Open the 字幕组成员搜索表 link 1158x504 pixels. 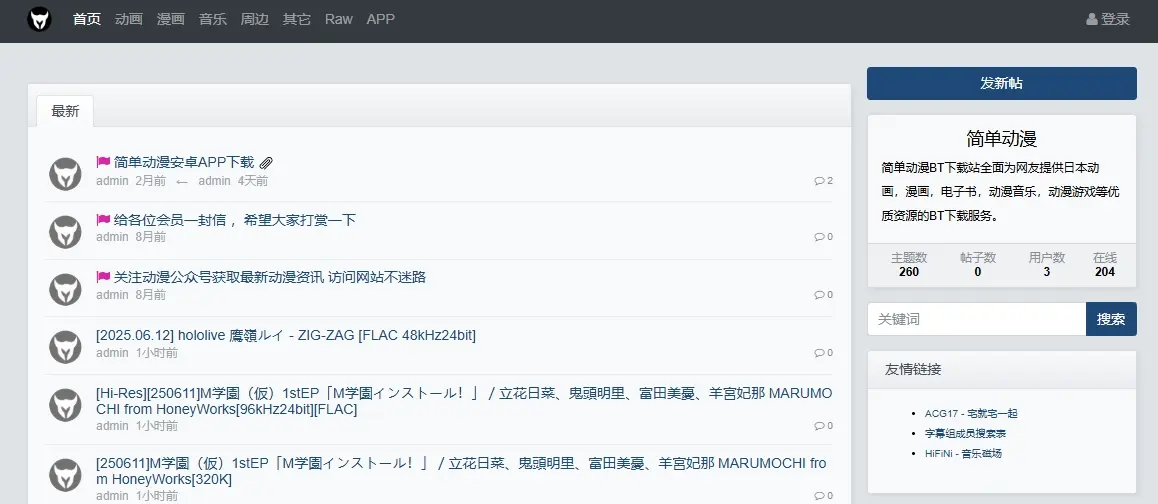point(965,433)
